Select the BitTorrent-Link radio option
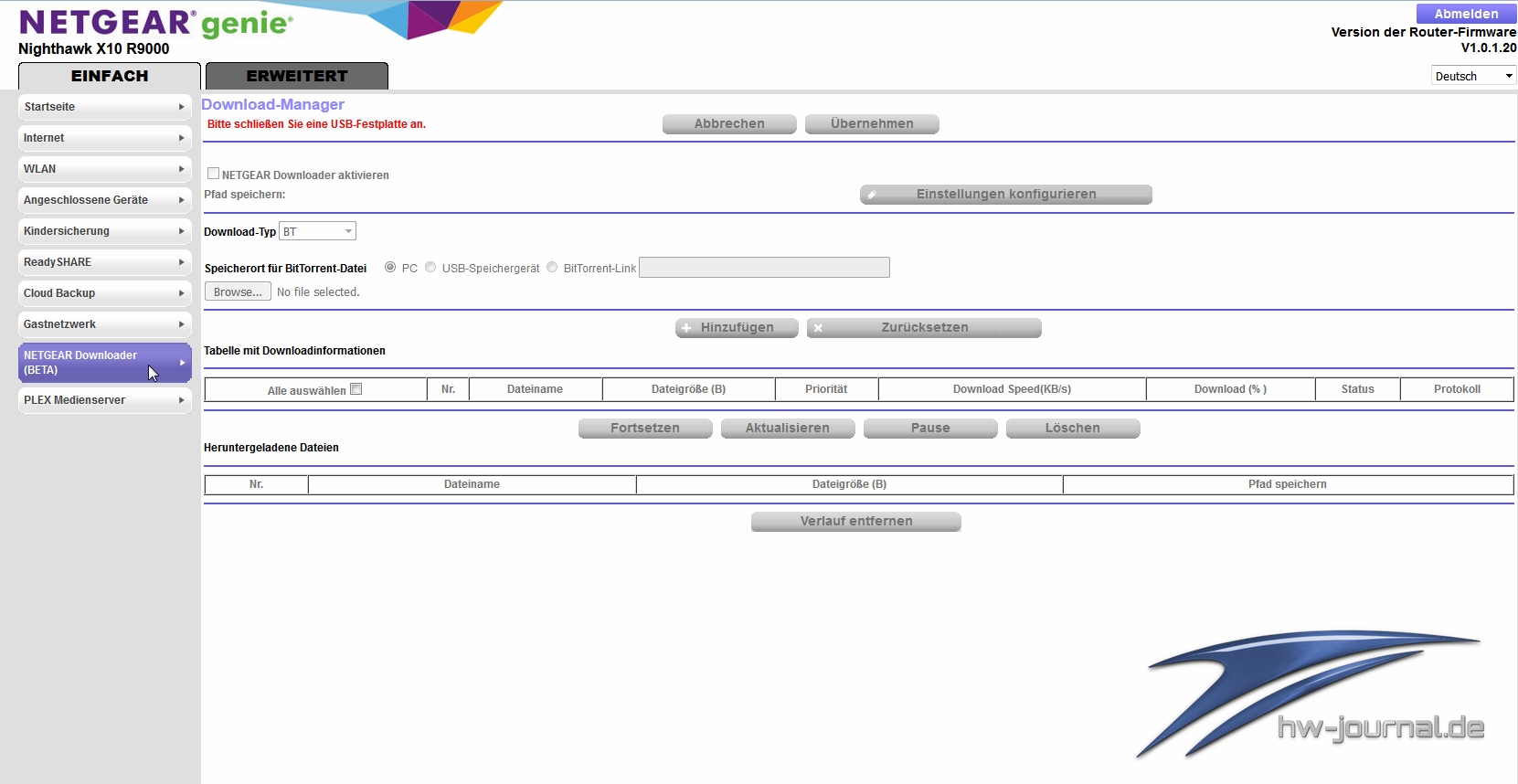The image size is (1518, 784). (x=552, y=268)
